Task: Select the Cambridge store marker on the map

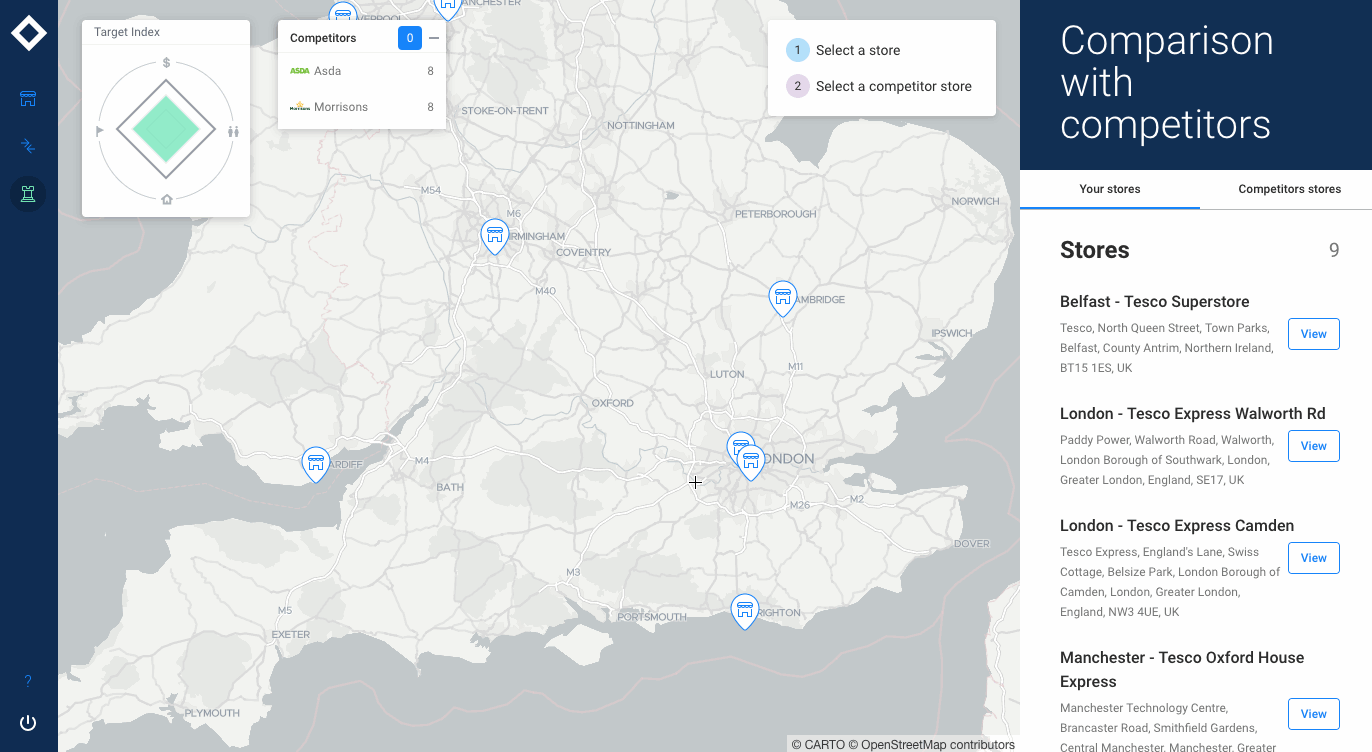Action: coord(782,297)
